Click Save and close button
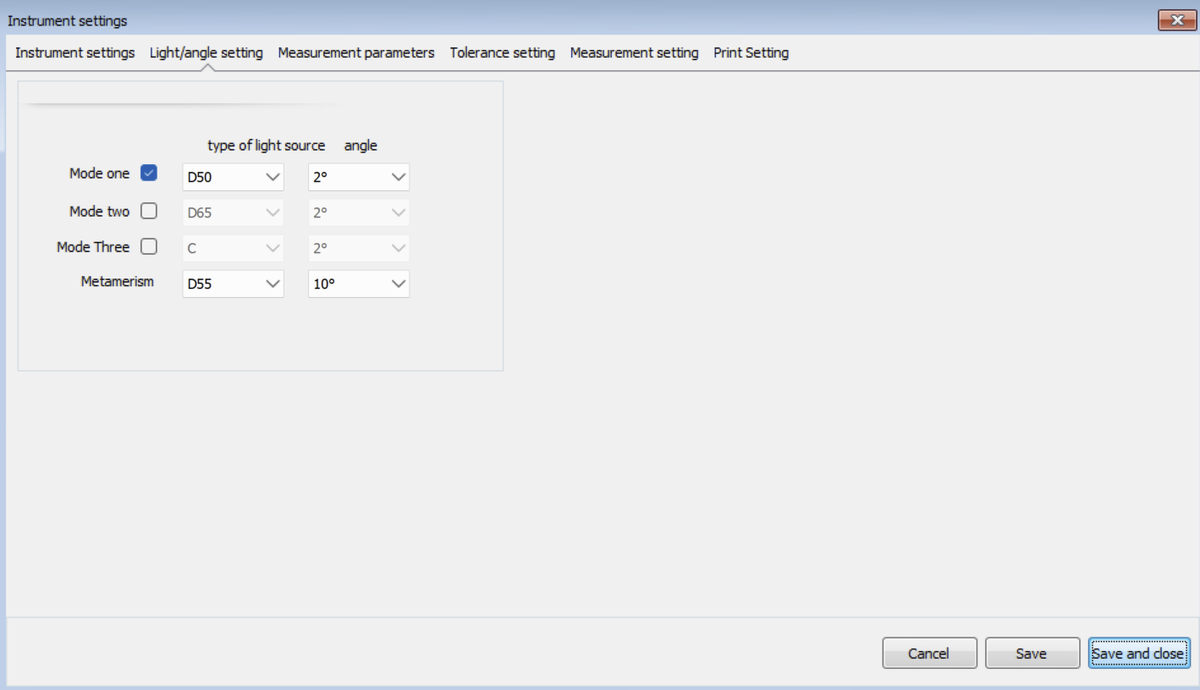The width and height of the screenshot is (1200, 690). [x=1139, y=653]
